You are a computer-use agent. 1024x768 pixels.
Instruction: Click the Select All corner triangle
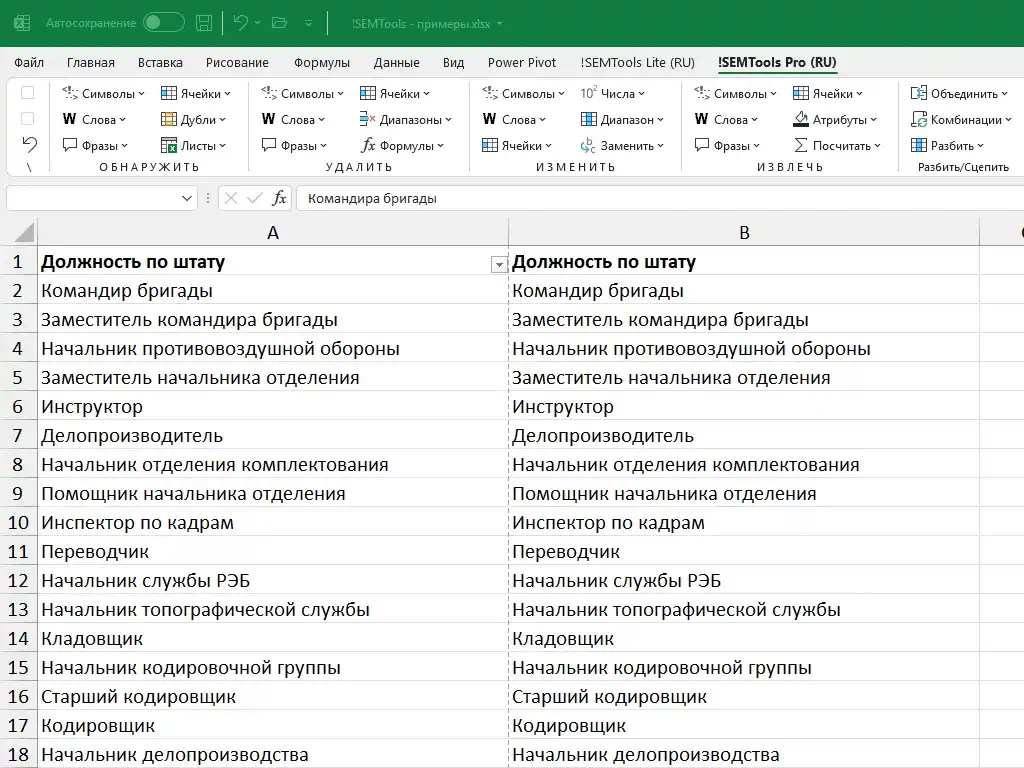click(x=24, y=232)
